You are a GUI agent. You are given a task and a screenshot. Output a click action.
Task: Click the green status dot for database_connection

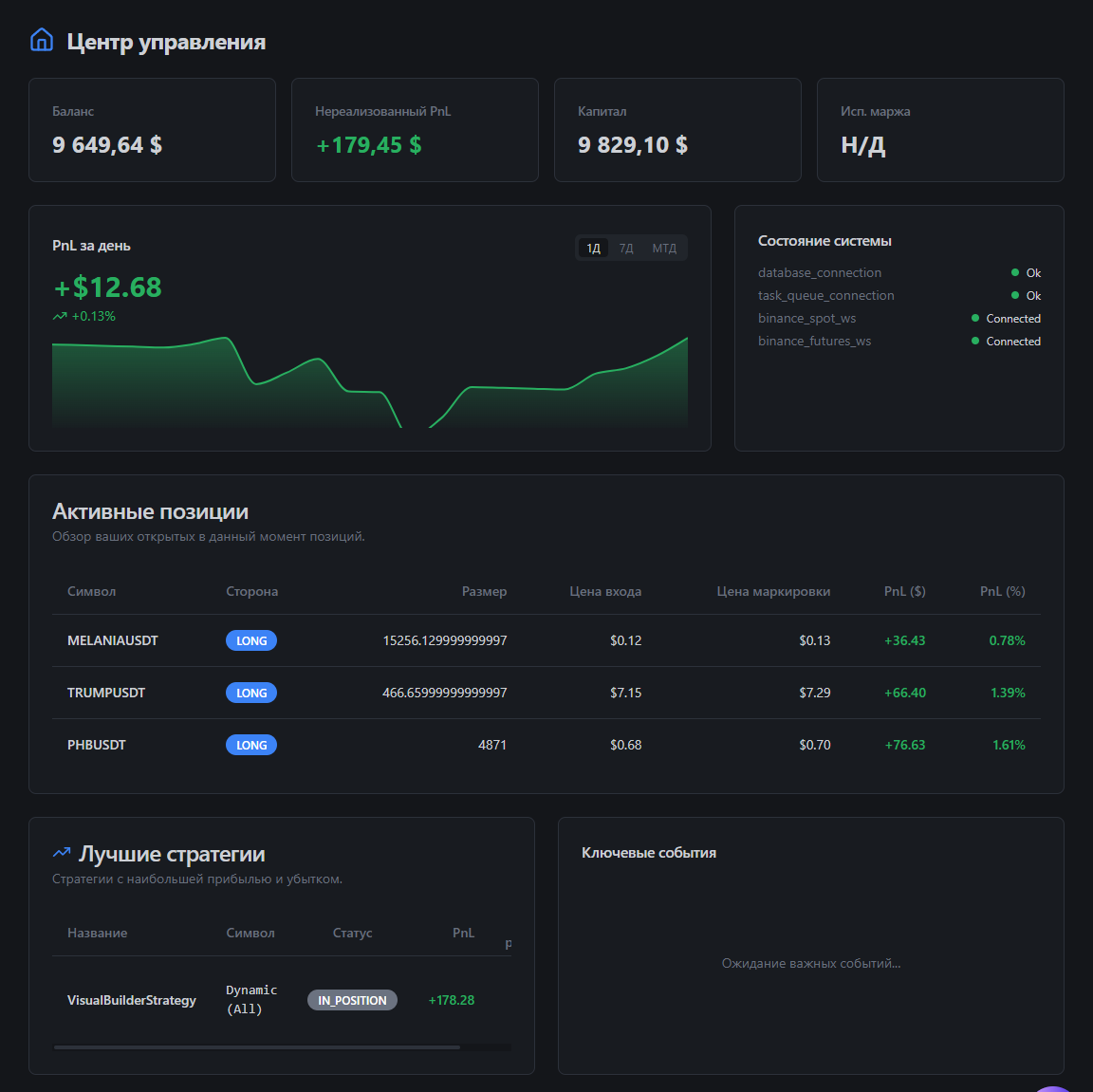[1014, 272]
